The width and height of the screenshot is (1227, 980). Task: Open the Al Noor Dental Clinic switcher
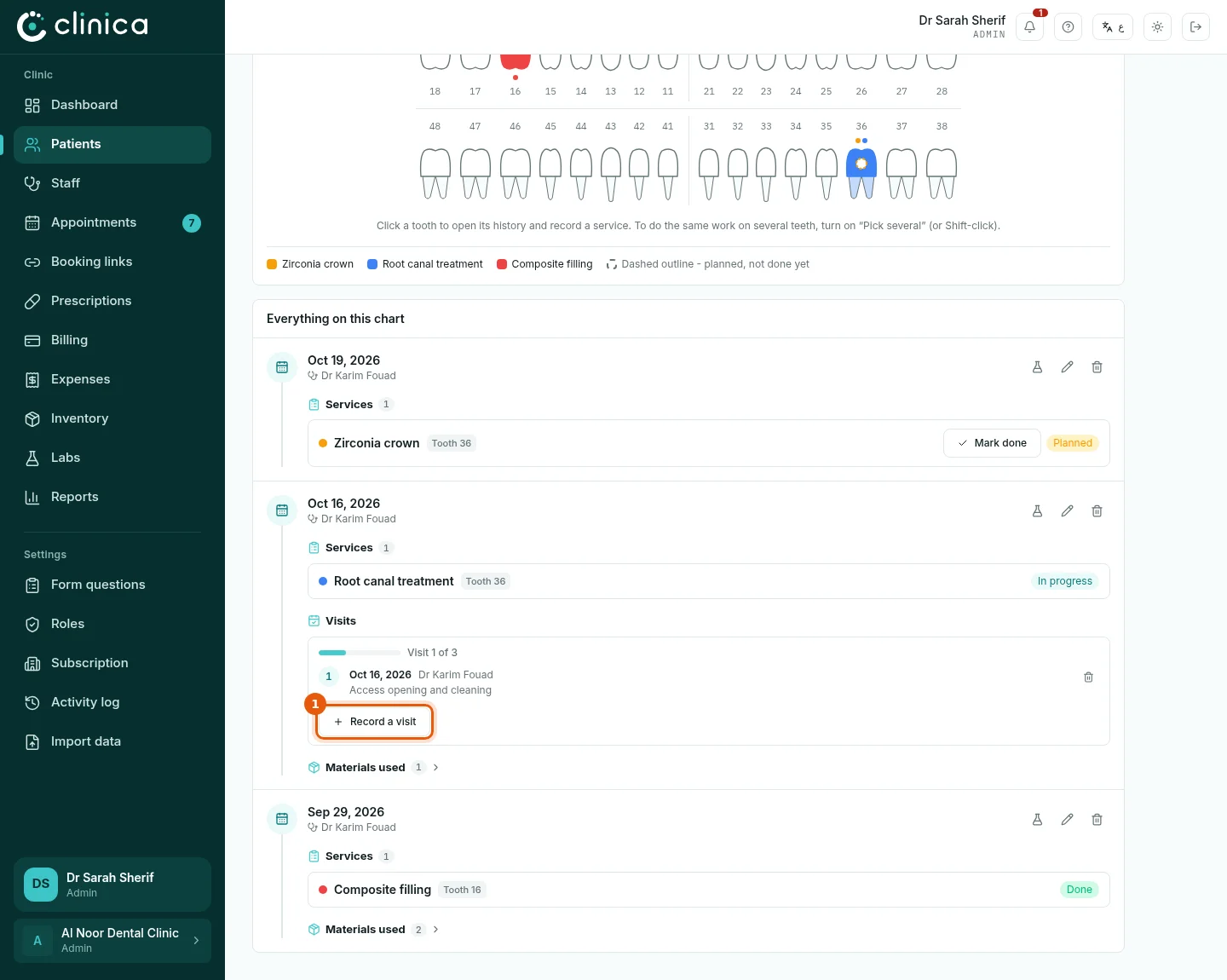(112, 941)
